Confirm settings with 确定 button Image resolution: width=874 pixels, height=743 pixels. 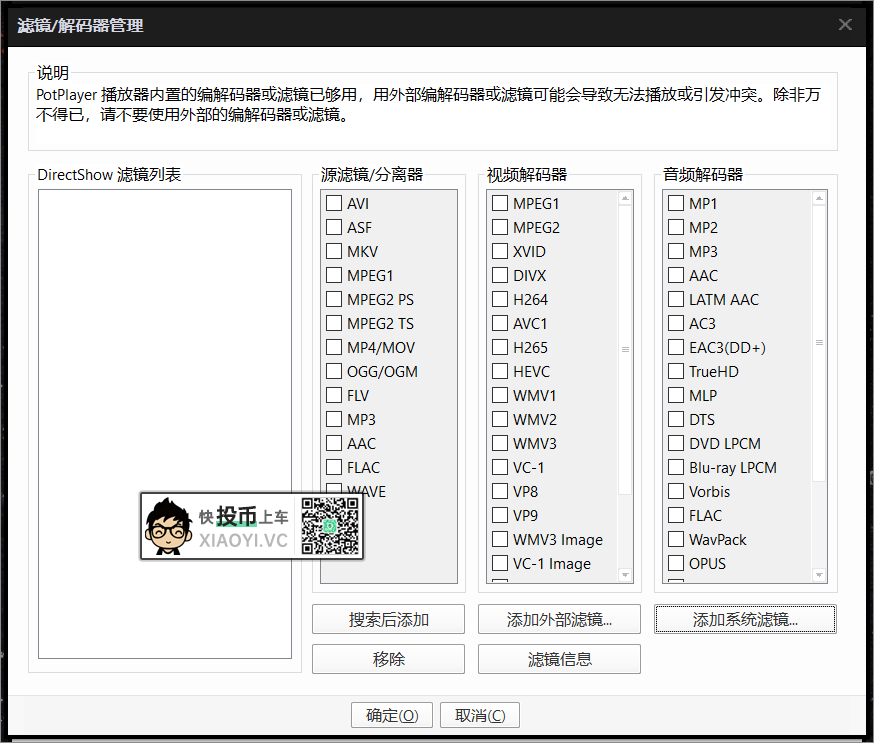[x=391, y=715]
